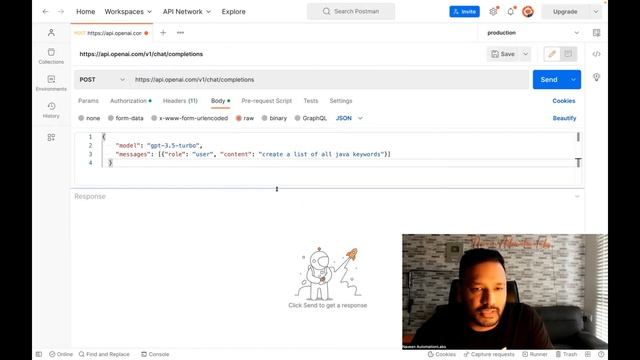Collapse the Response panel chevron
640x360 pixels.
tap(577, 196)
